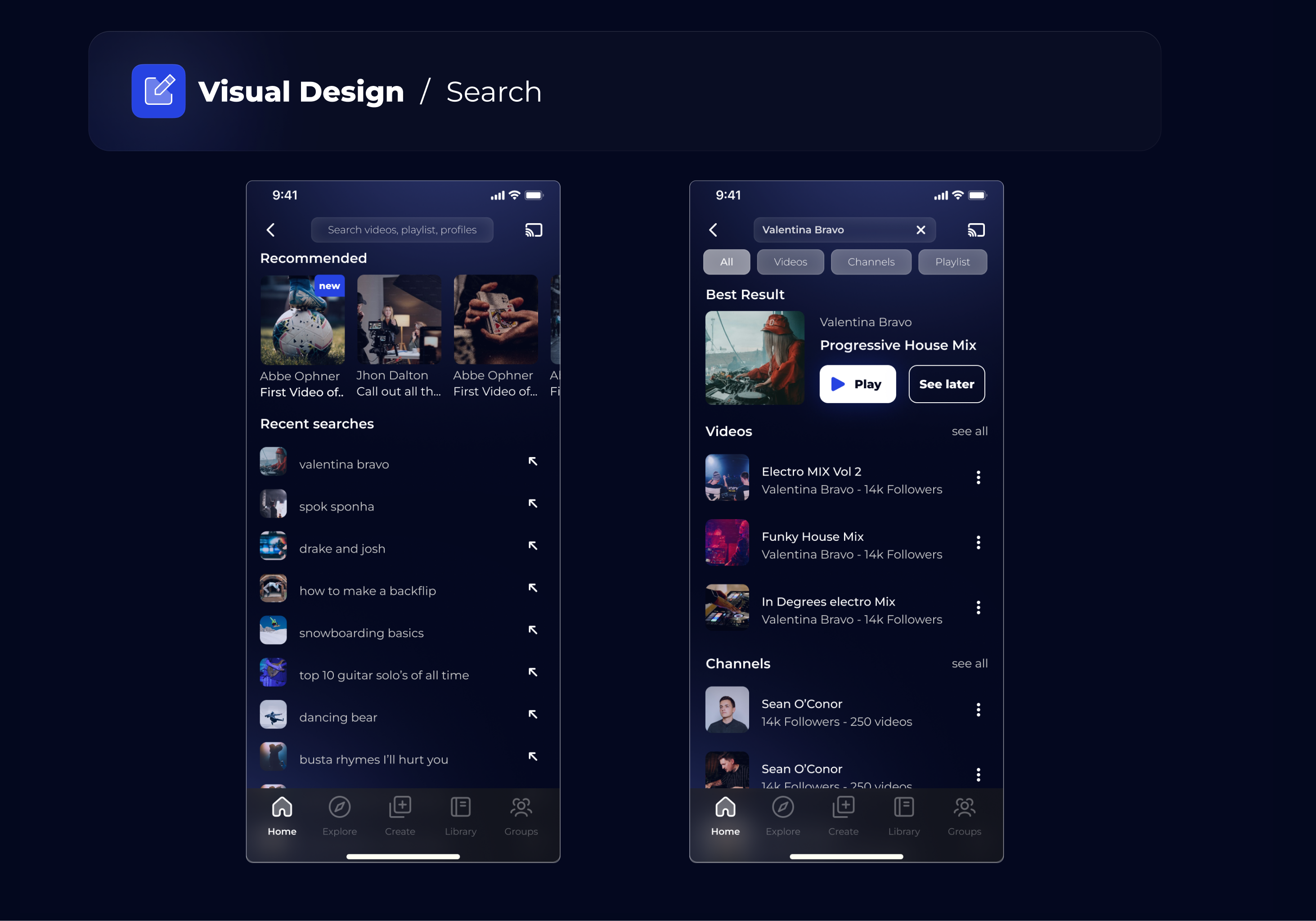Tap the back chevron on right phone
Screen dimensions: 1316x921
713,230
